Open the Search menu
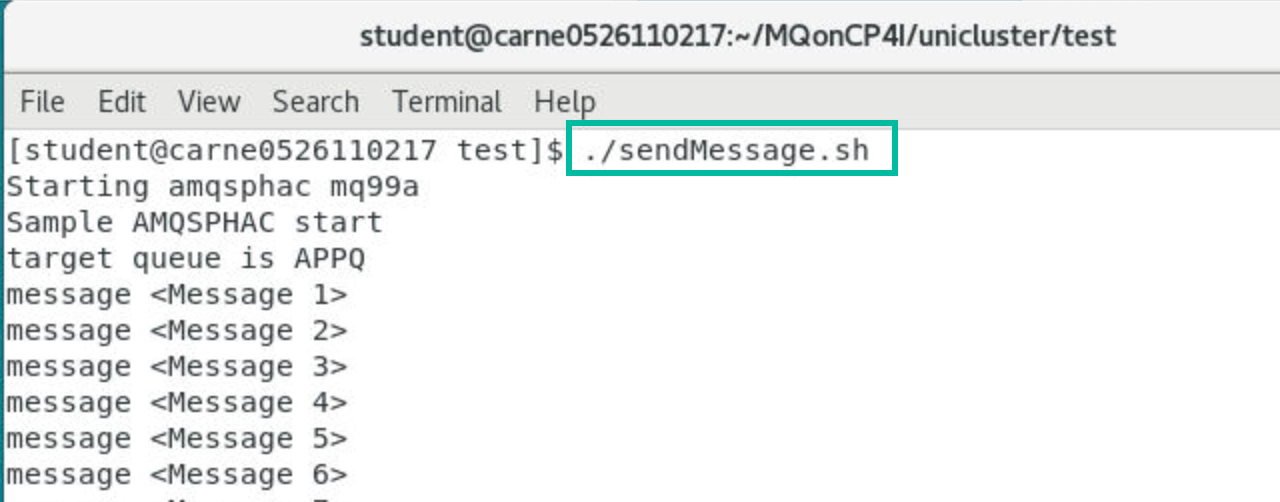 [x=315, y=102]
